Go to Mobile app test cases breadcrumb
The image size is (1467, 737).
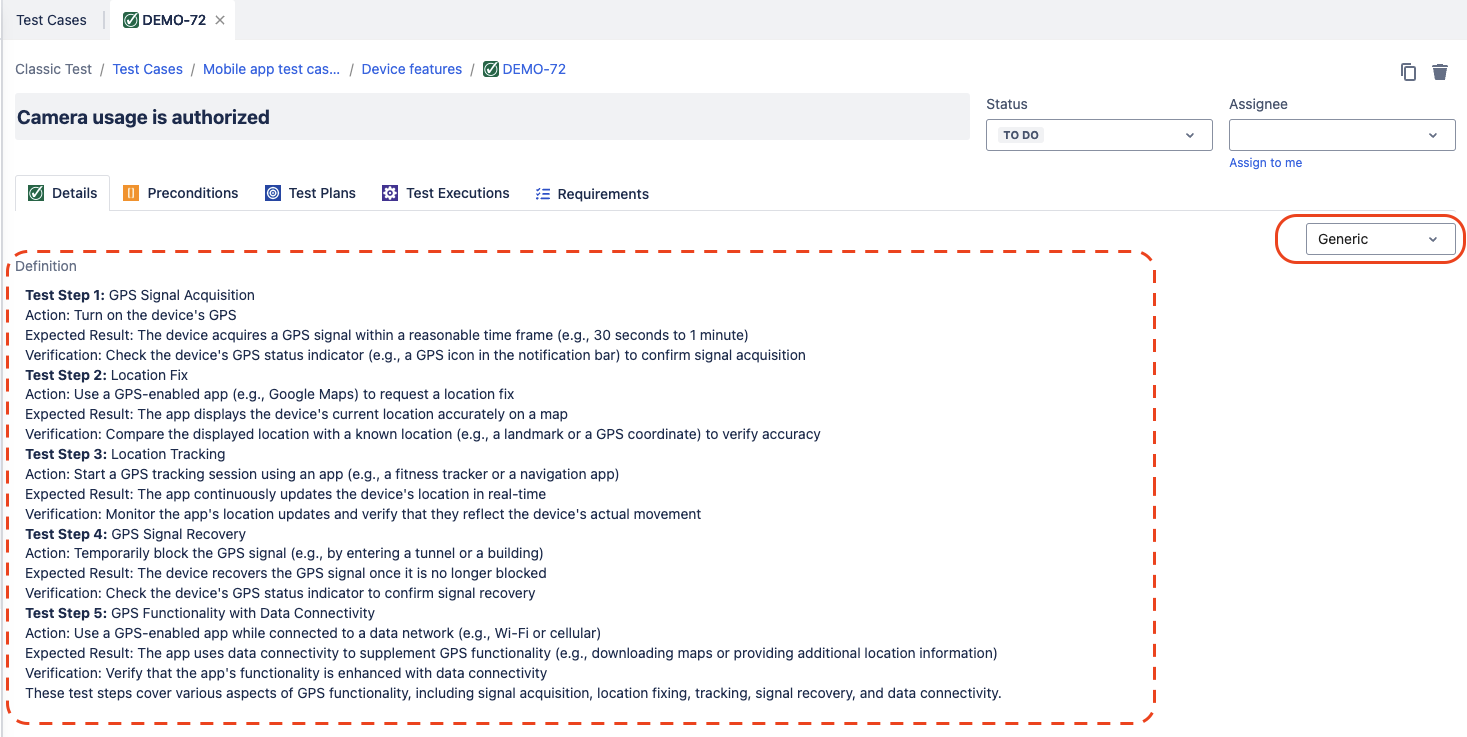(271, 69)
